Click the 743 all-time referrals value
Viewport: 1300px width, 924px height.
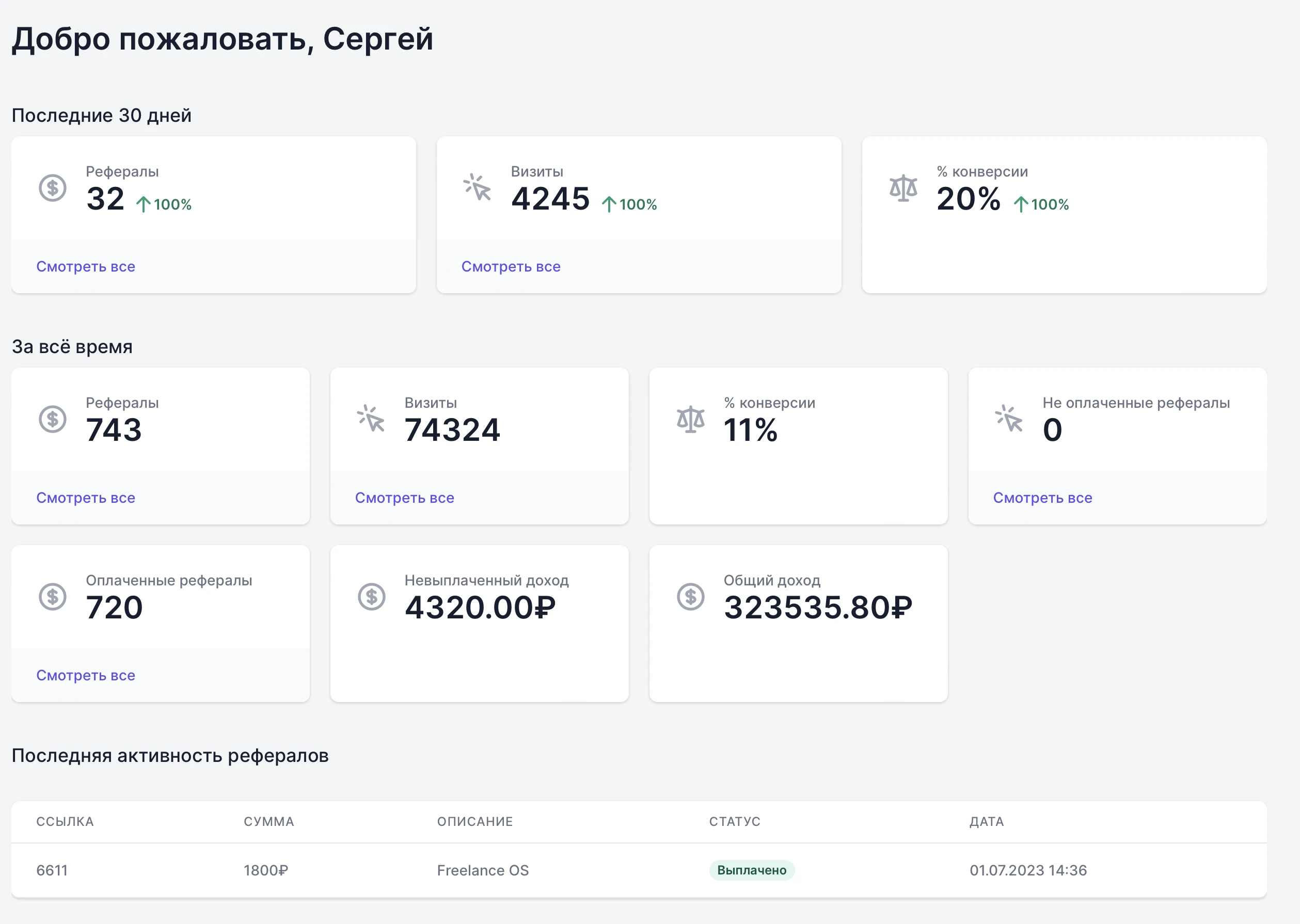point(114,429)
